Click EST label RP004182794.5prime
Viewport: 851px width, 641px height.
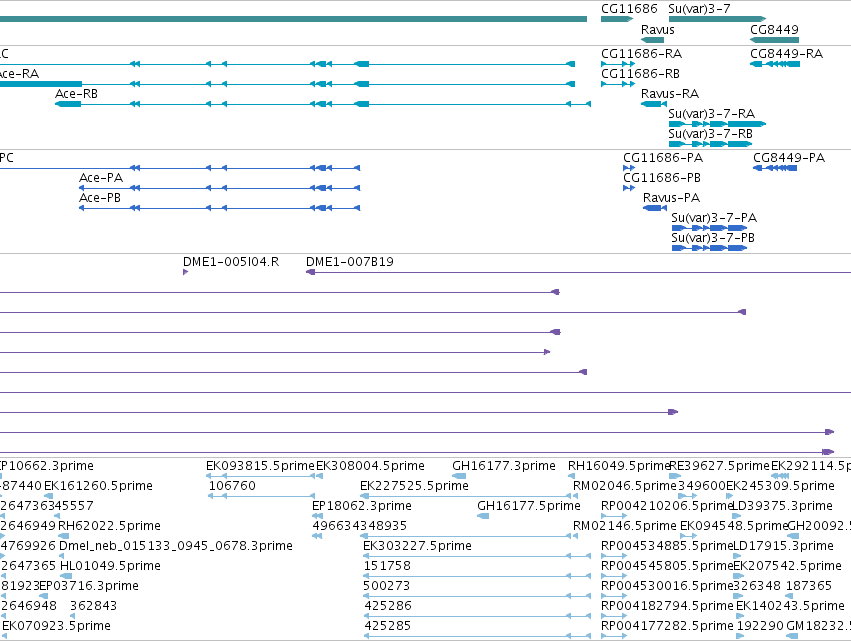(x=667, y=606)
